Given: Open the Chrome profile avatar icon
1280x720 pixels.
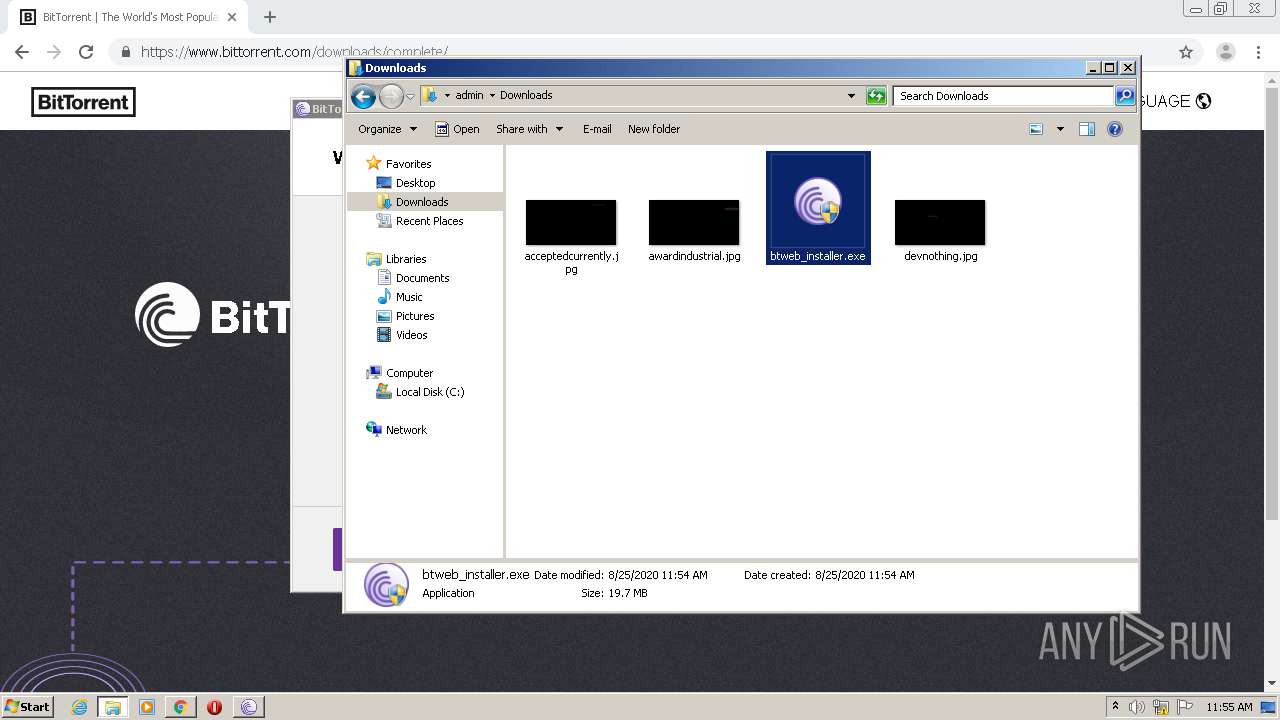Looking at the screenshot, I should point(1226,52).
